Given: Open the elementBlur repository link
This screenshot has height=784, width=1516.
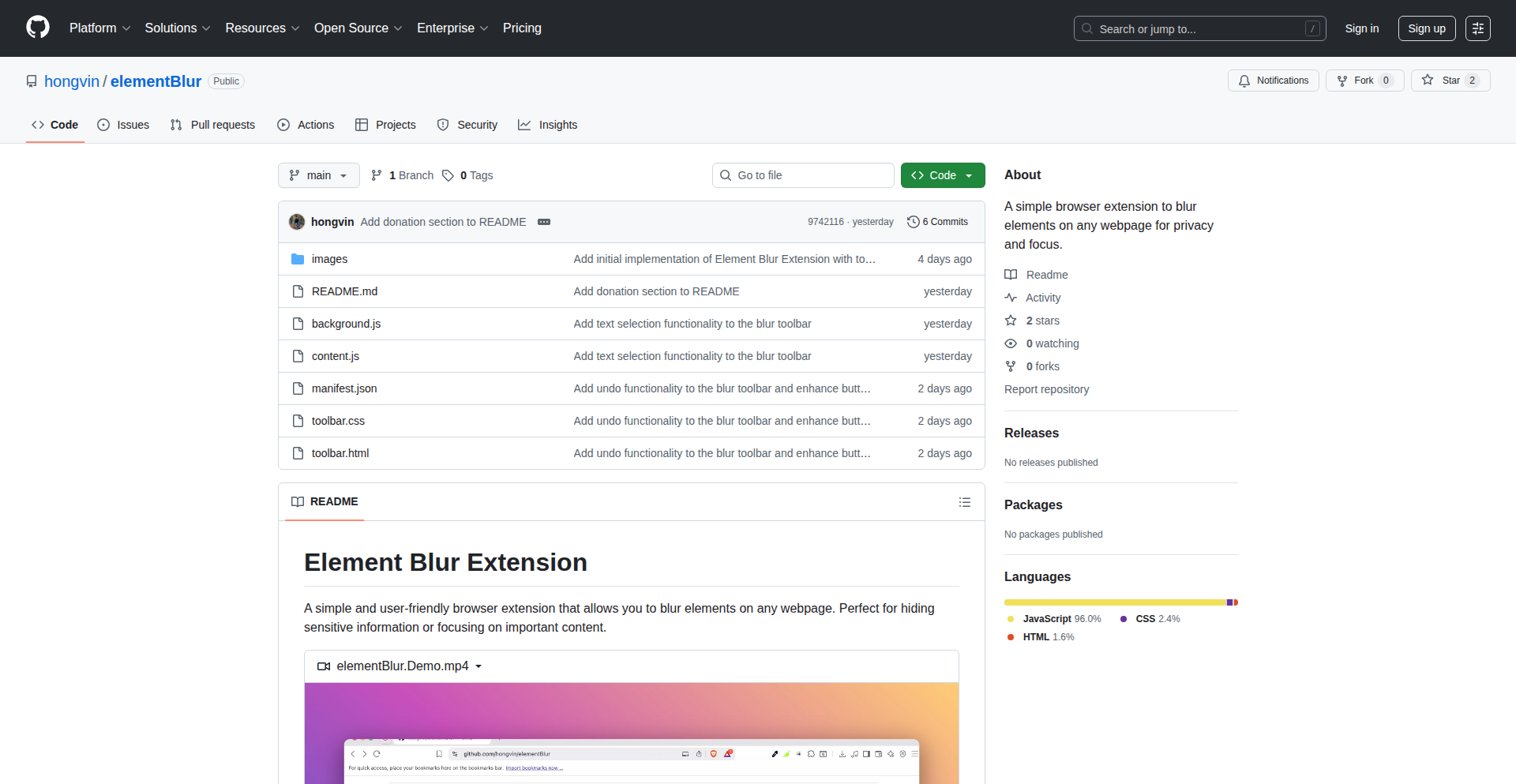Looking at the screenshot, I should click(156, 81).
